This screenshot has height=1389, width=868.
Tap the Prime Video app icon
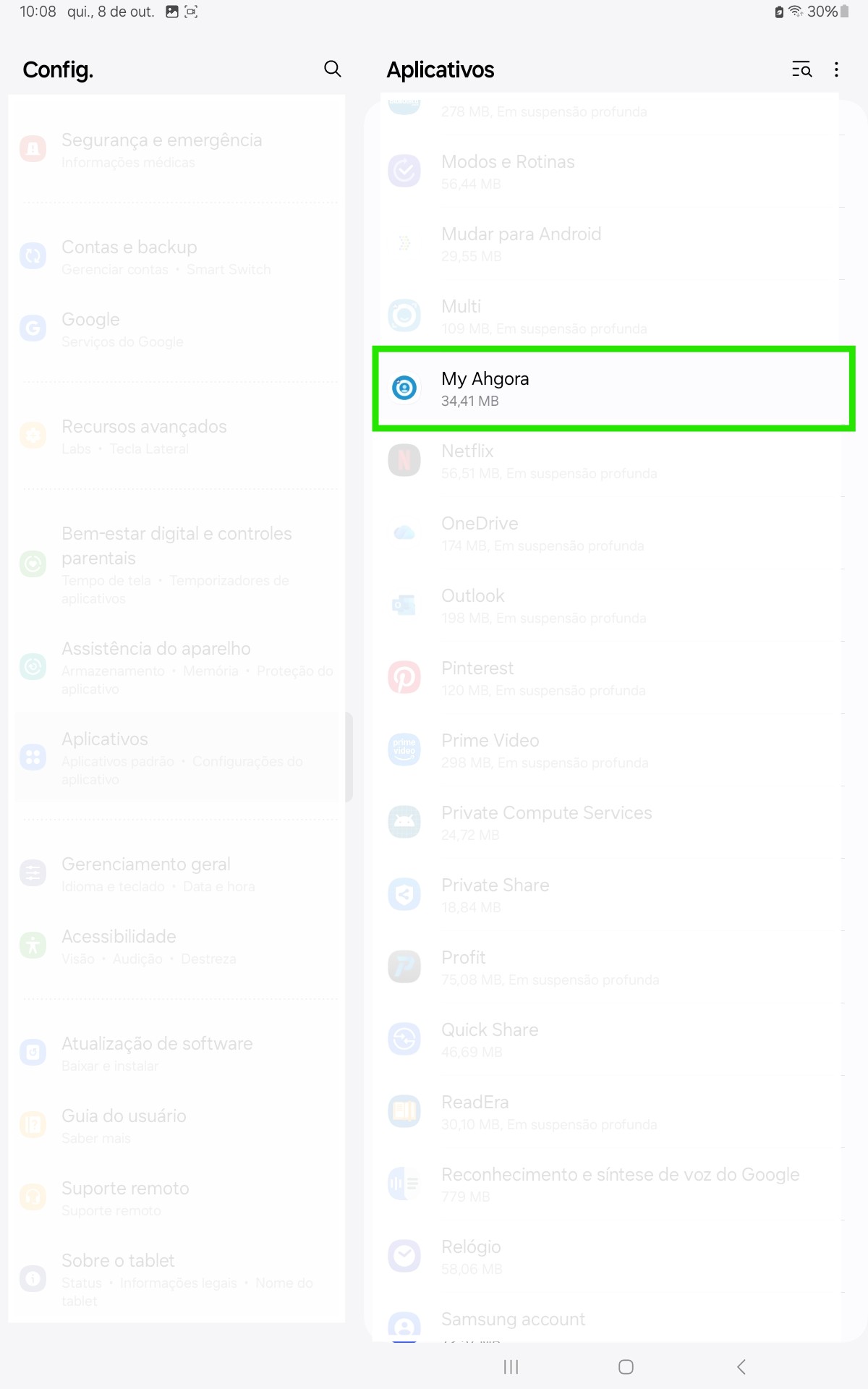point(404,749)
